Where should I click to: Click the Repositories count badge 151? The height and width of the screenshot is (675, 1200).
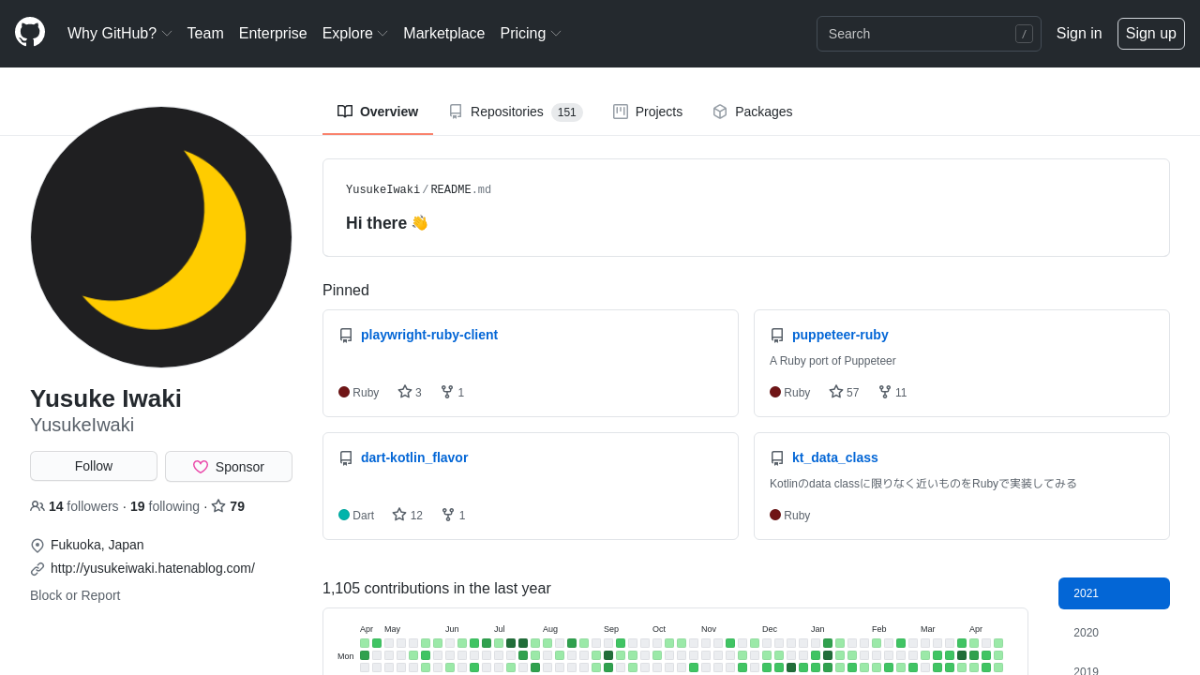pyautogui.click(x=567, y=112)
